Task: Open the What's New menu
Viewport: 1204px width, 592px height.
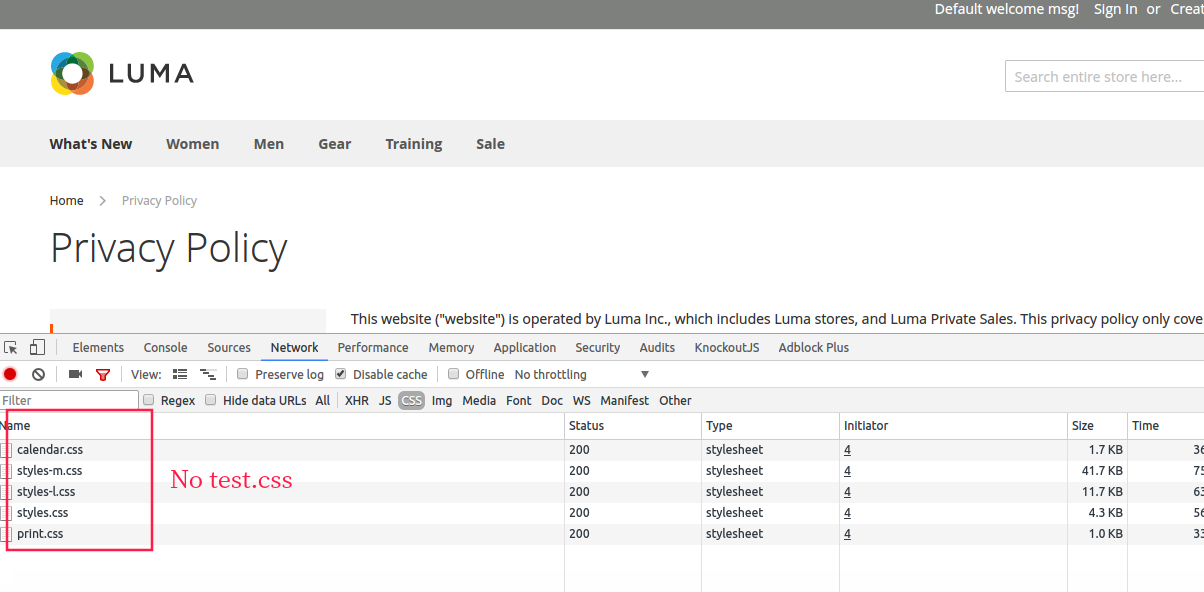Action: (91, 144)
